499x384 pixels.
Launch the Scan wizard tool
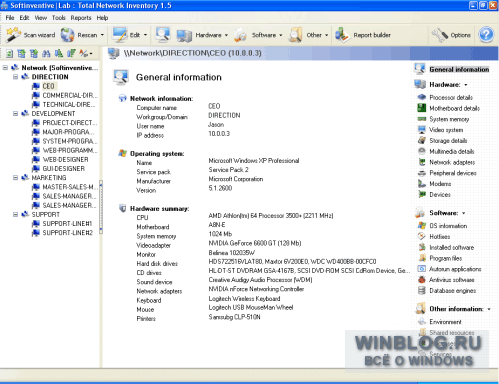click(x=31, y=35)
